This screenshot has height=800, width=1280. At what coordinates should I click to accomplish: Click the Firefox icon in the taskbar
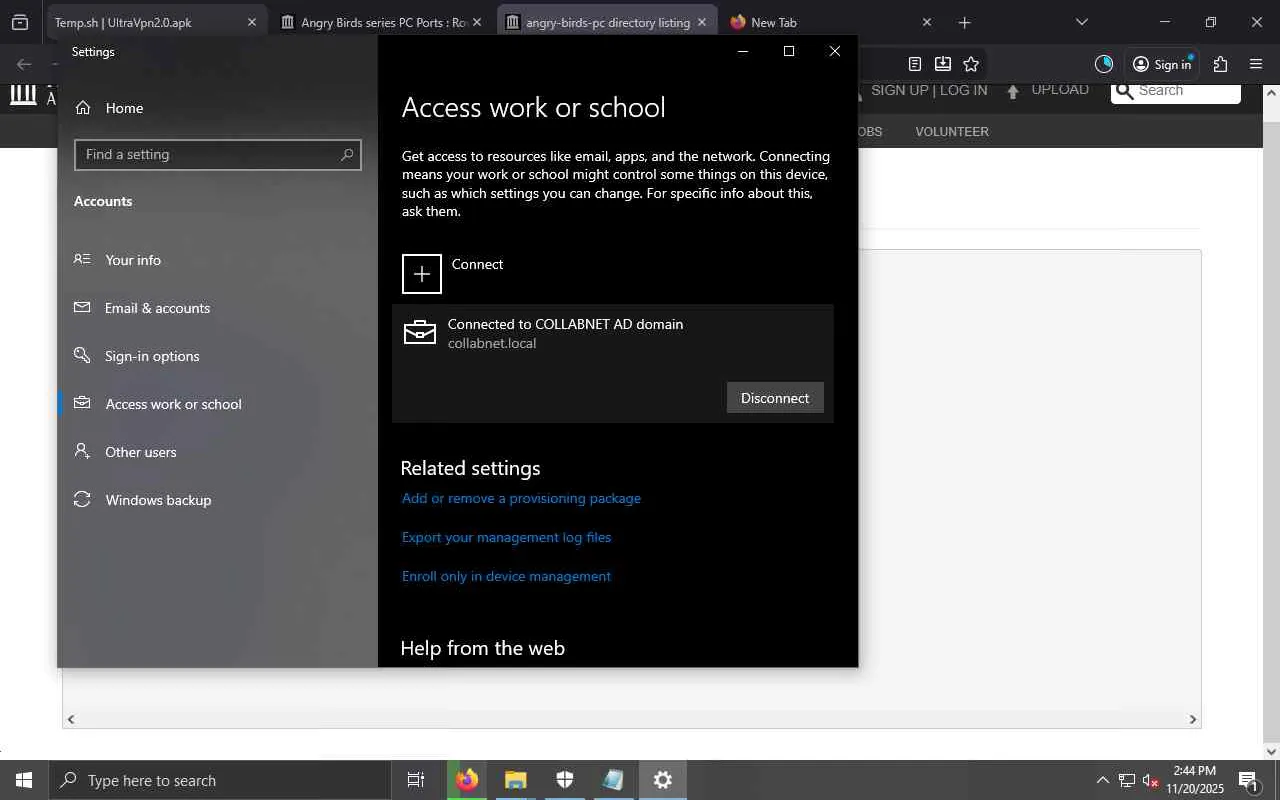pyautogui.click(x=466, y=780)
